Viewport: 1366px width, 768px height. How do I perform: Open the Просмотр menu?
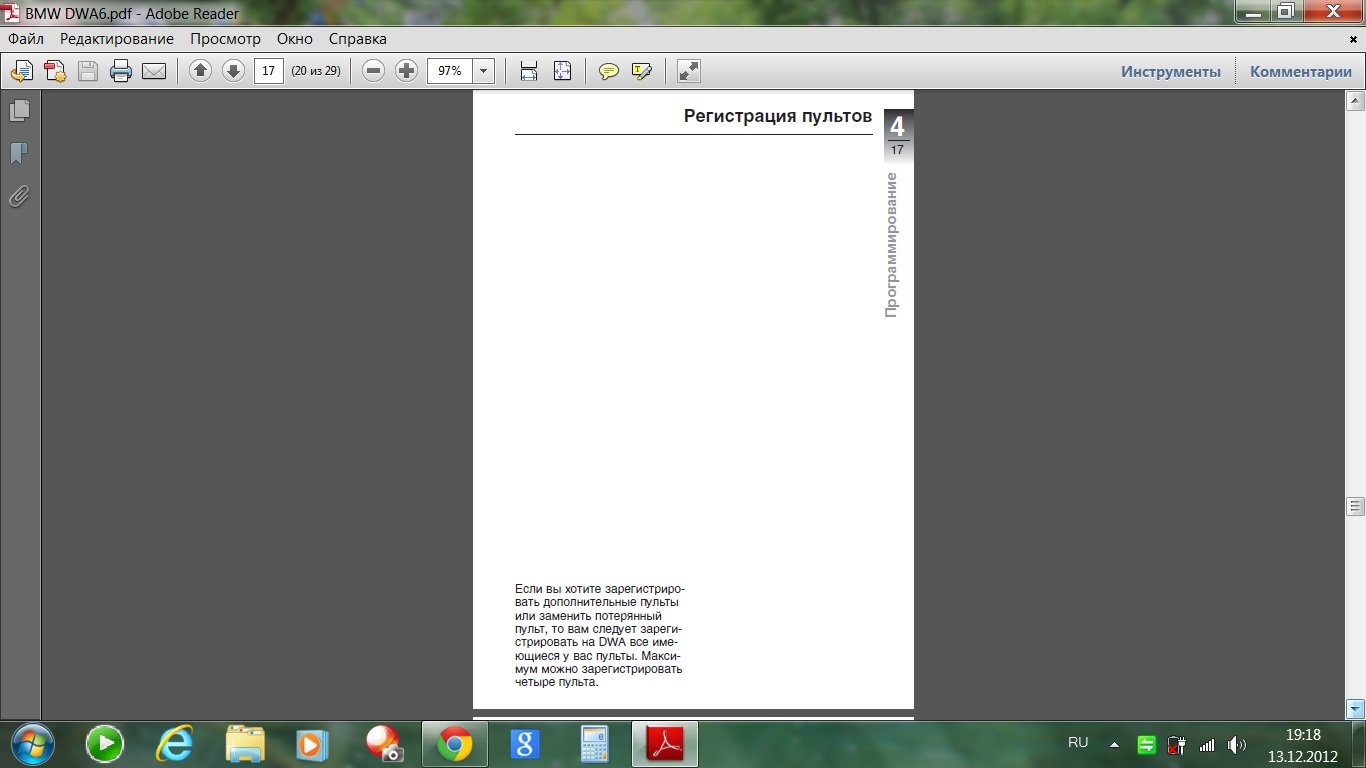point(225,39)
